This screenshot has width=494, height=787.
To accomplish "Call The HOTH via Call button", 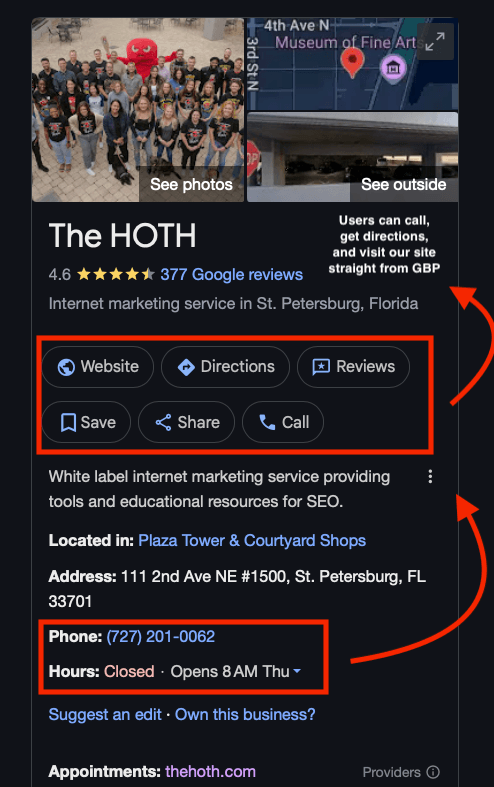I will [283, 422].
